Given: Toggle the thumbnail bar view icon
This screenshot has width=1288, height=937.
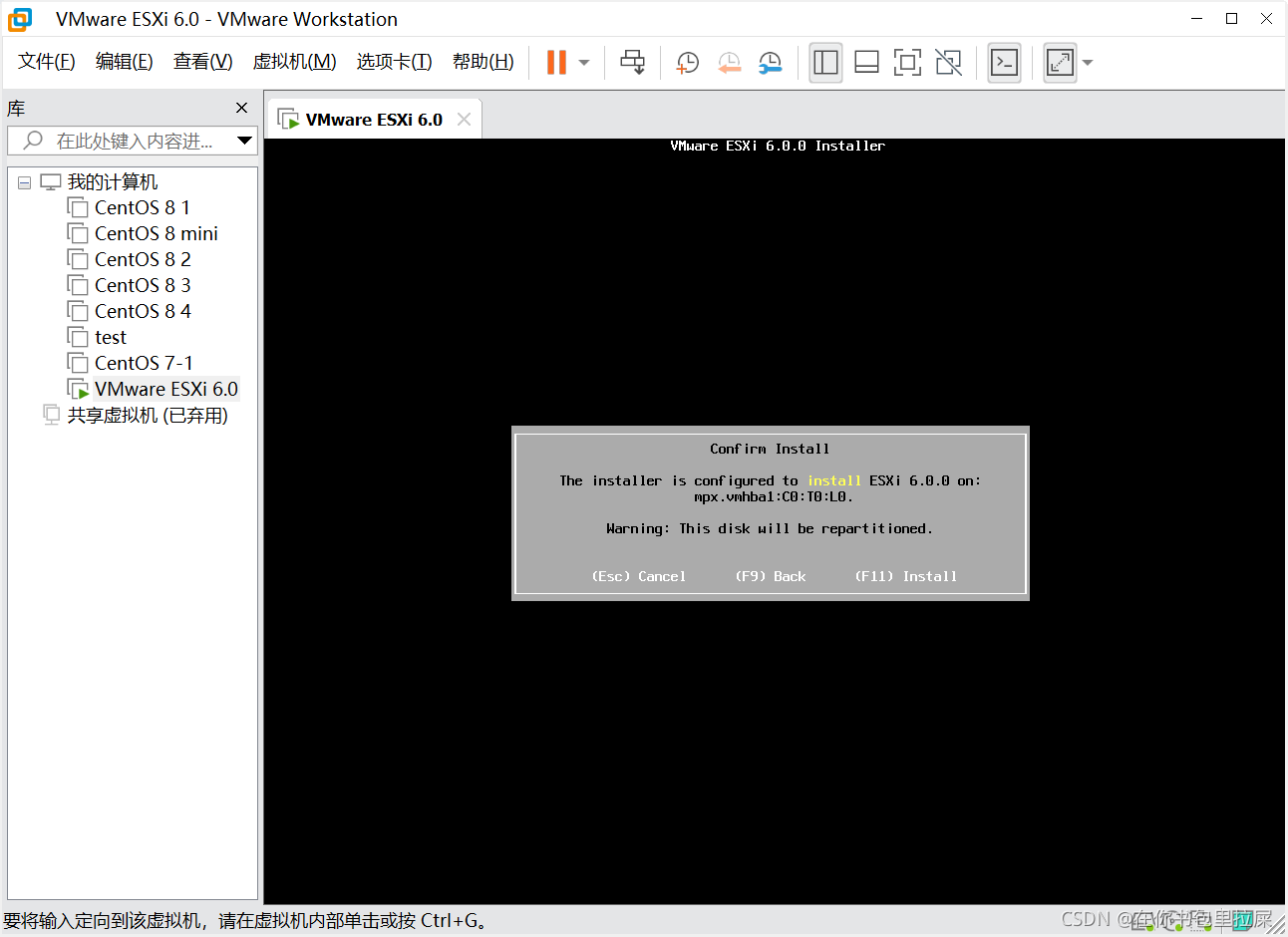Looking at the screenshot, I should pyautogui.click(x=866, y=63).
